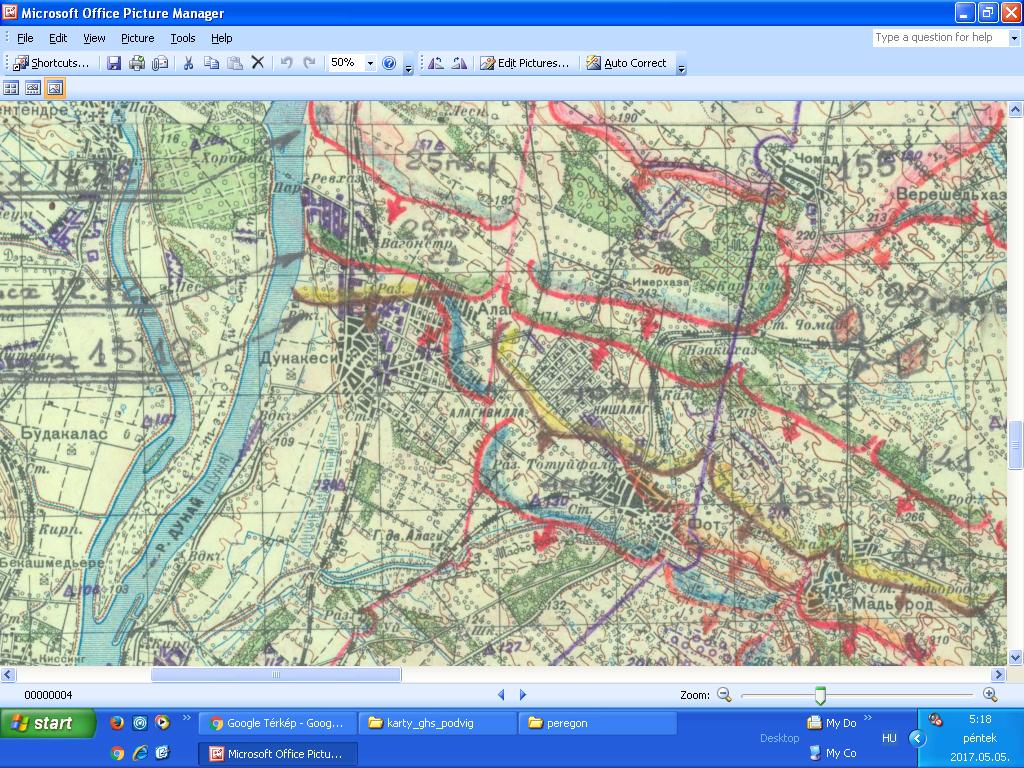Image resolution: width=1024 pixels, height=768 pixels.
Task: Open the zoom percentage dropdown arrow
Action: click(370, 63)
